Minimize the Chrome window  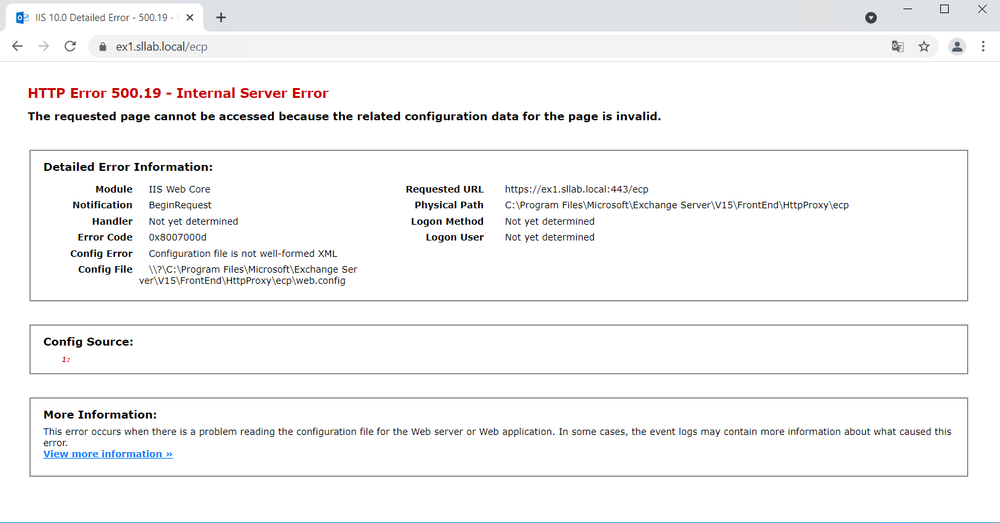click(908, 9)
